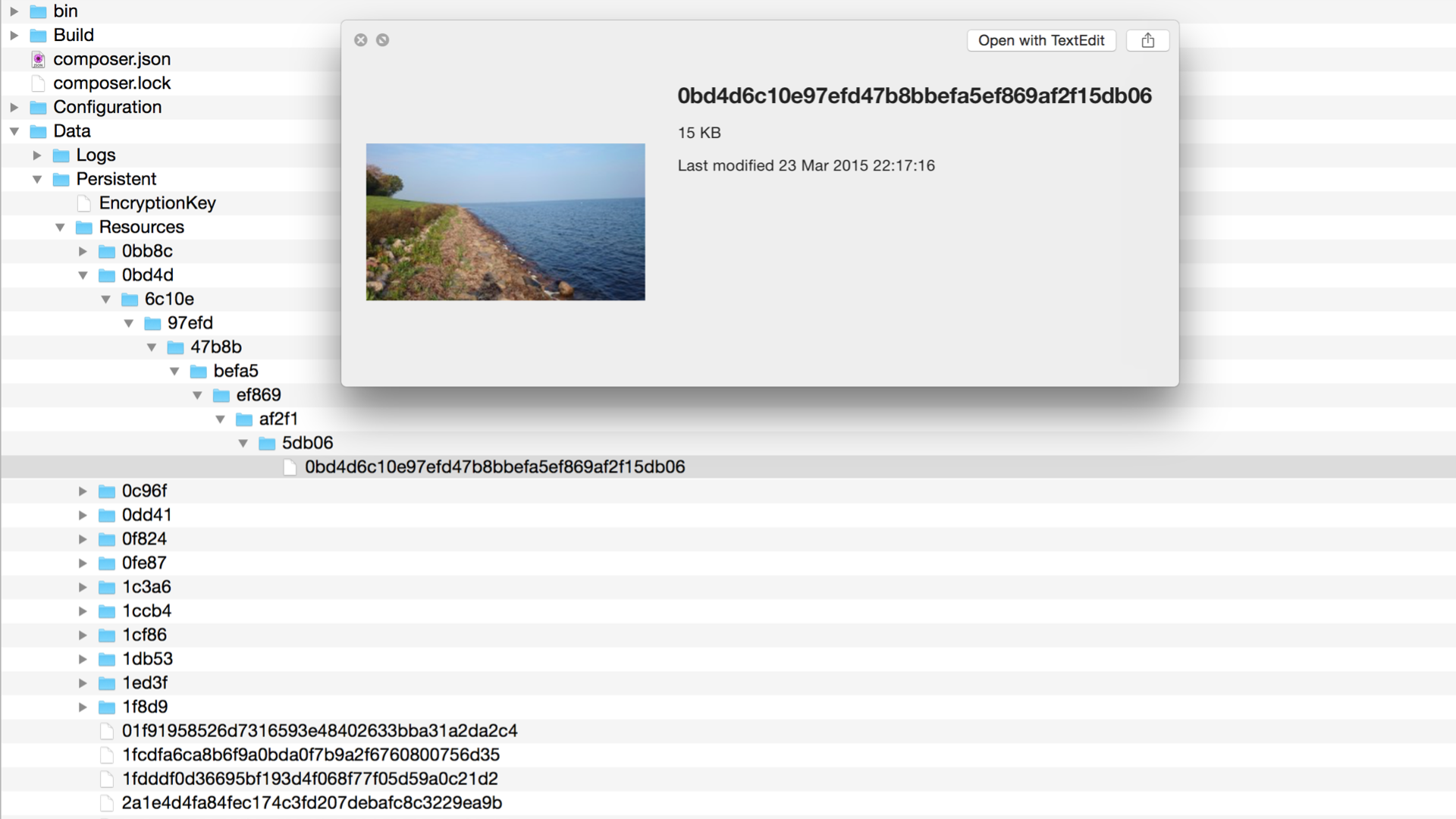Select file 01f91958526d7316593e48402633bba31a2da2c4
This screenshot has height=819, width=1456.
tap(319, 731)
